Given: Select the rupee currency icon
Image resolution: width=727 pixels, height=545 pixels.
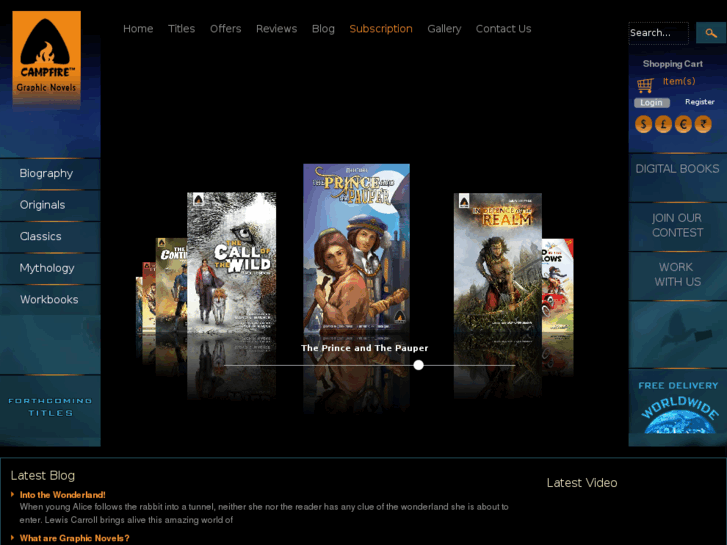Looking at the screenshot, I should coord(703,124).
